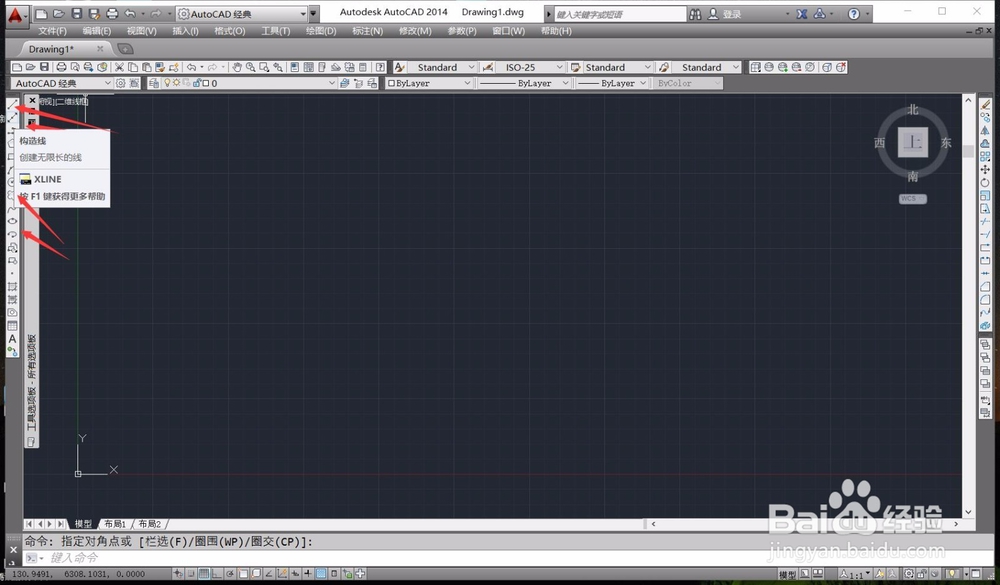
Task: Click the new drawing tab plus button
Action: click(126, 49)
